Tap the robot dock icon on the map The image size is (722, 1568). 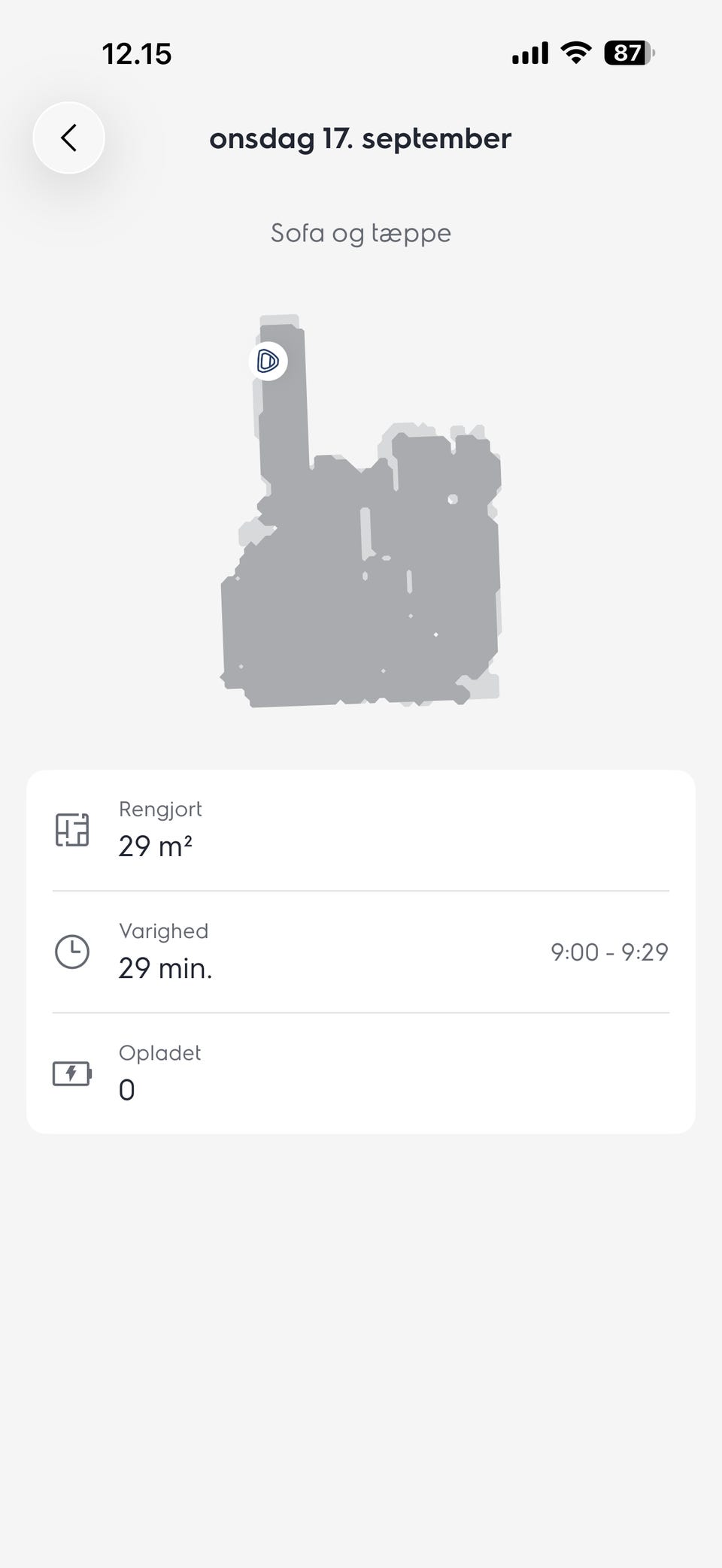(268, 362)
